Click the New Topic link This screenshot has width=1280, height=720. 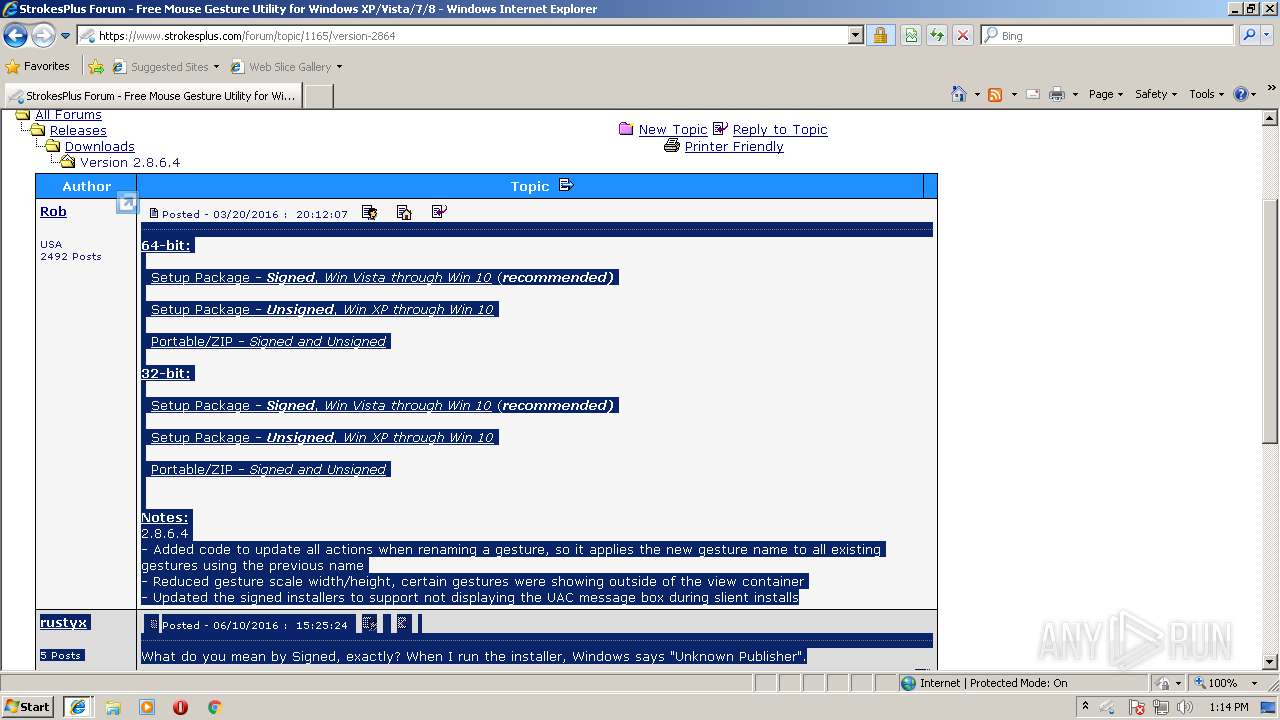[673, 130]
